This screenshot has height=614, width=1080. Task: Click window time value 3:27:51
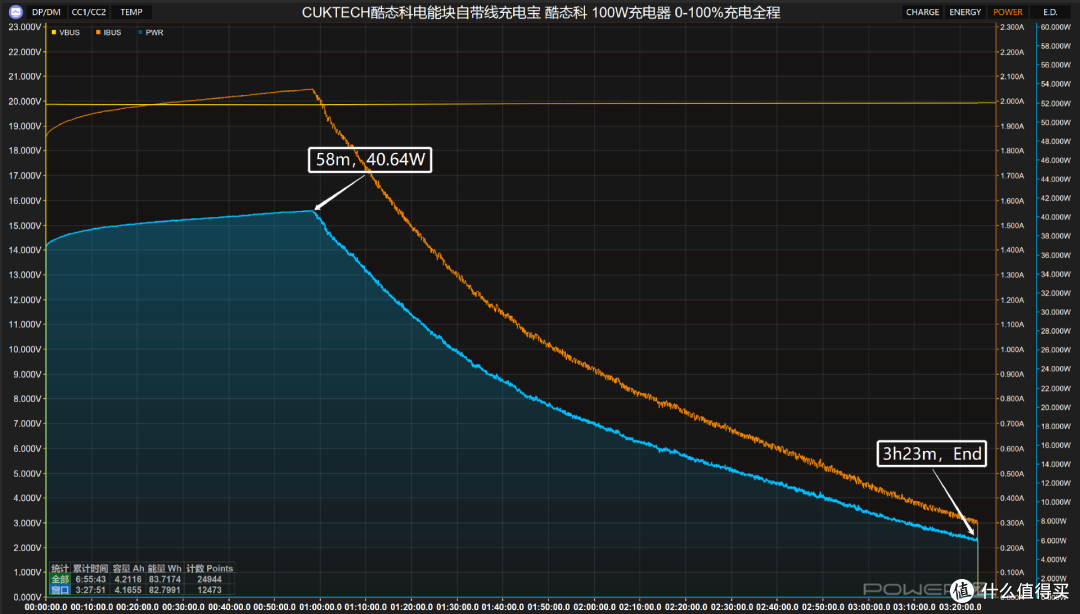click(91, 590)
